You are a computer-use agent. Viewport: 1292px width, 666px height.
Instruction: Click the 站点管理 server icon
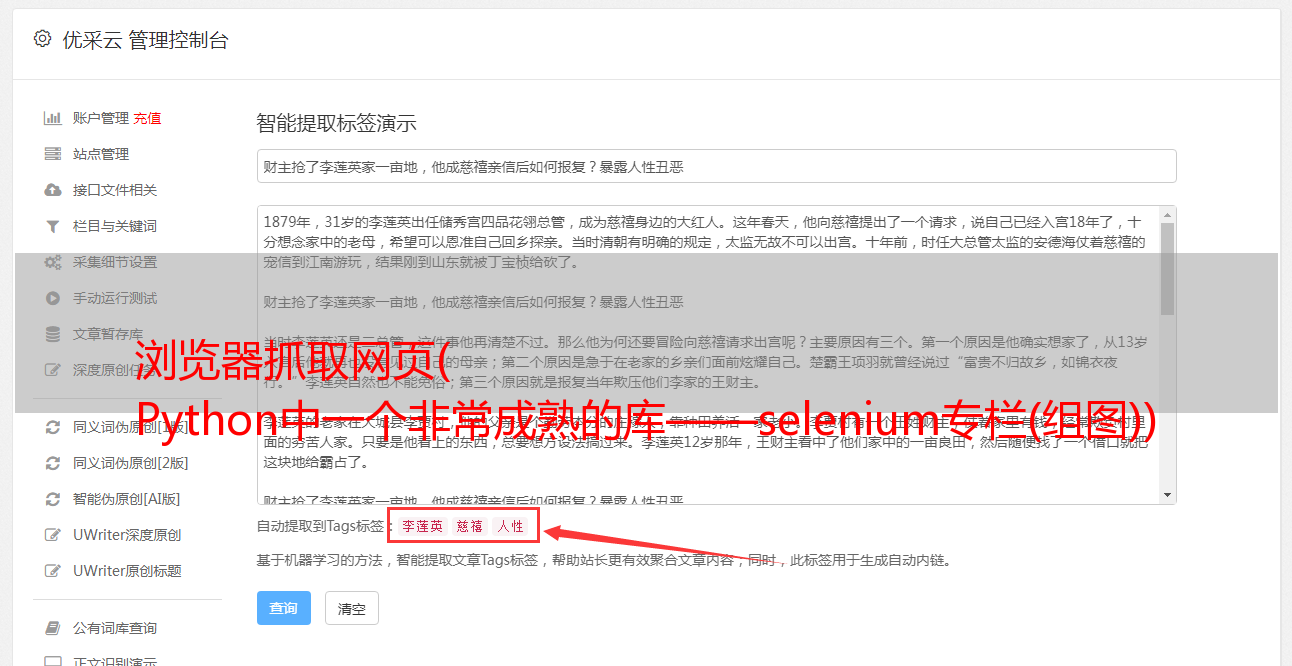pos(53,154)
